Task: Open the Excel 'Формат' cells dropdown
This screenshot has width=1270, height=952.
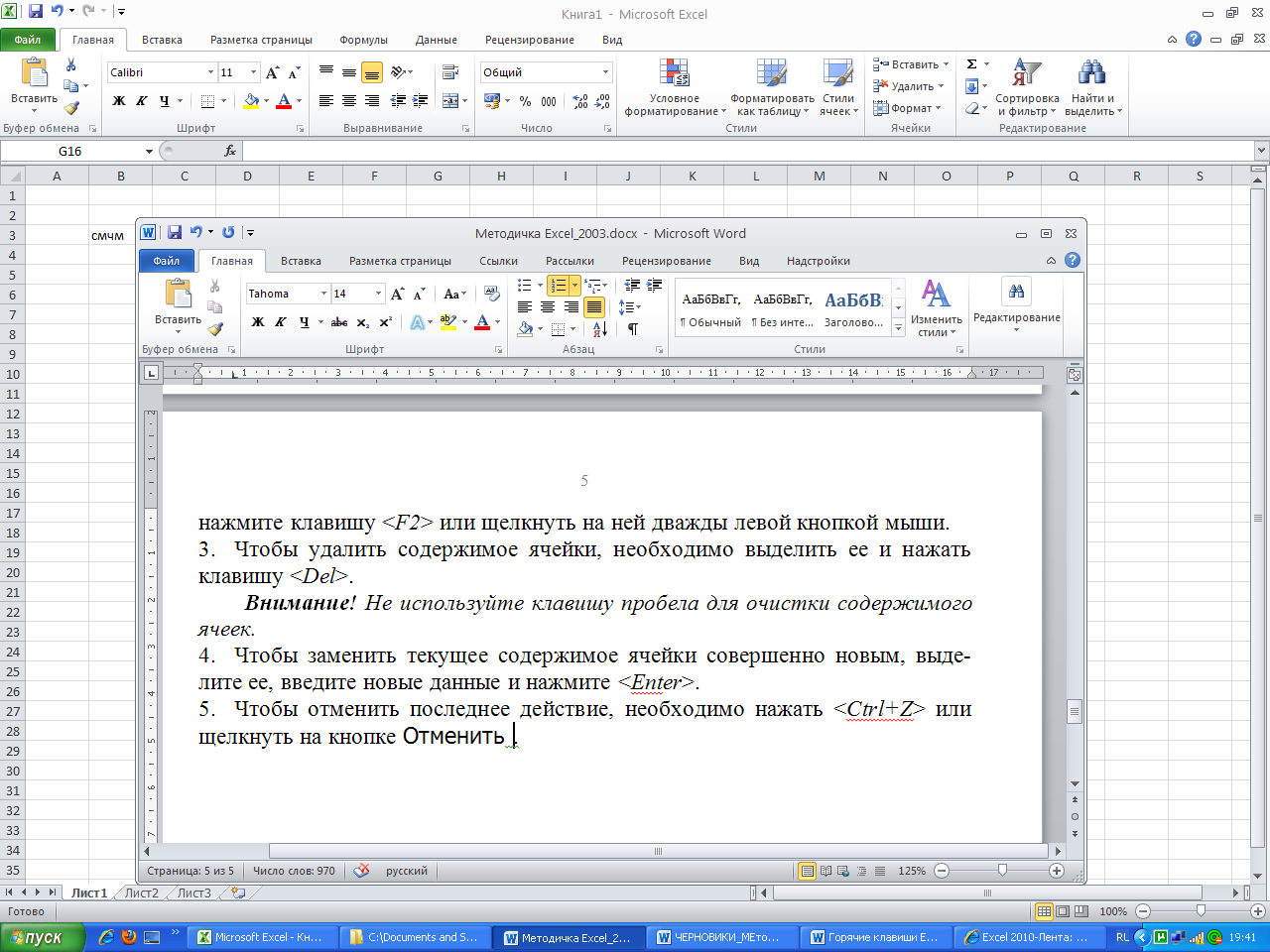Action: (907, 108)
